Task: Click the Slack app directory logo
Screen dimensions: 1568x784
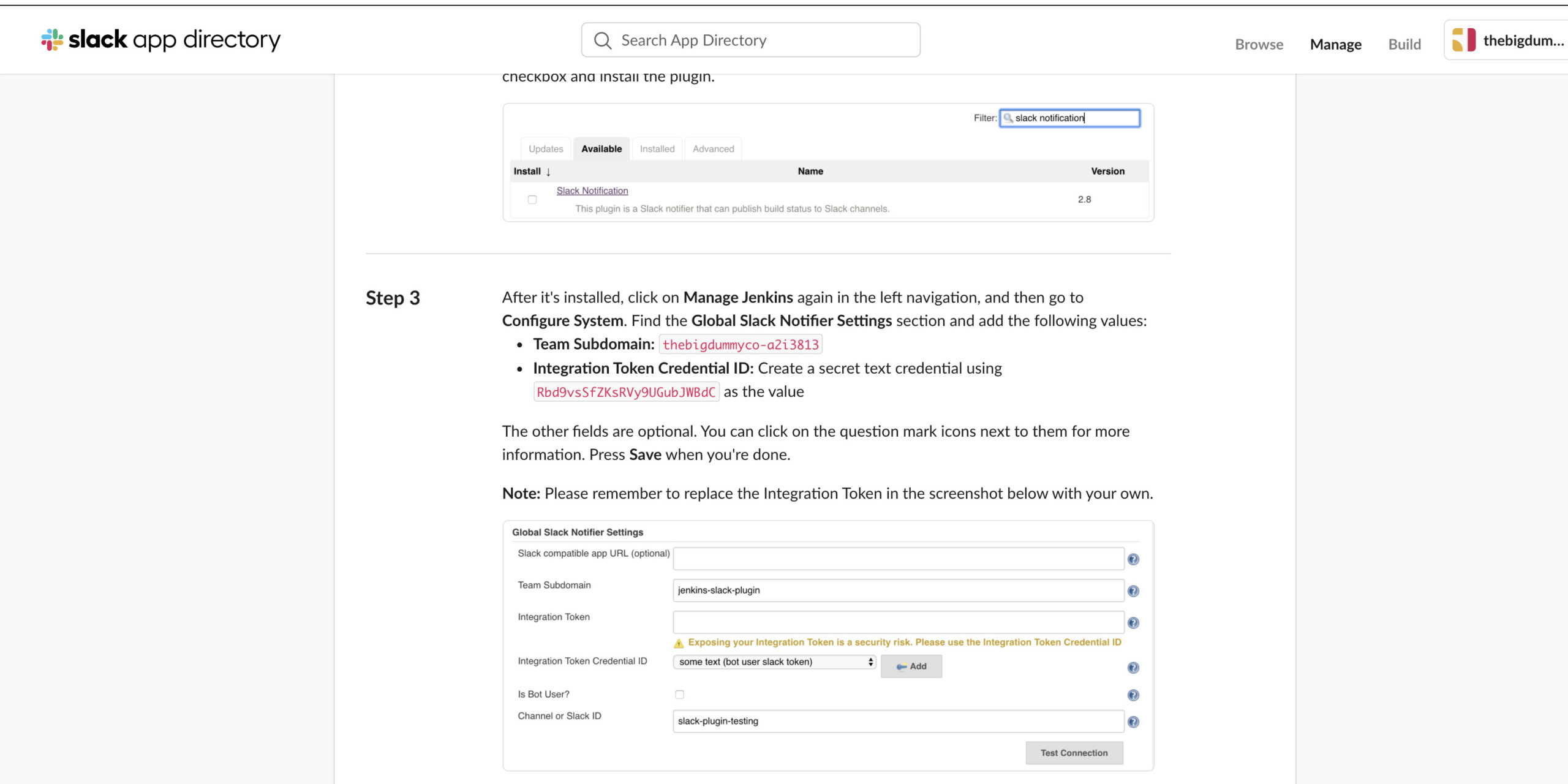Action: (x=160, y=40)
